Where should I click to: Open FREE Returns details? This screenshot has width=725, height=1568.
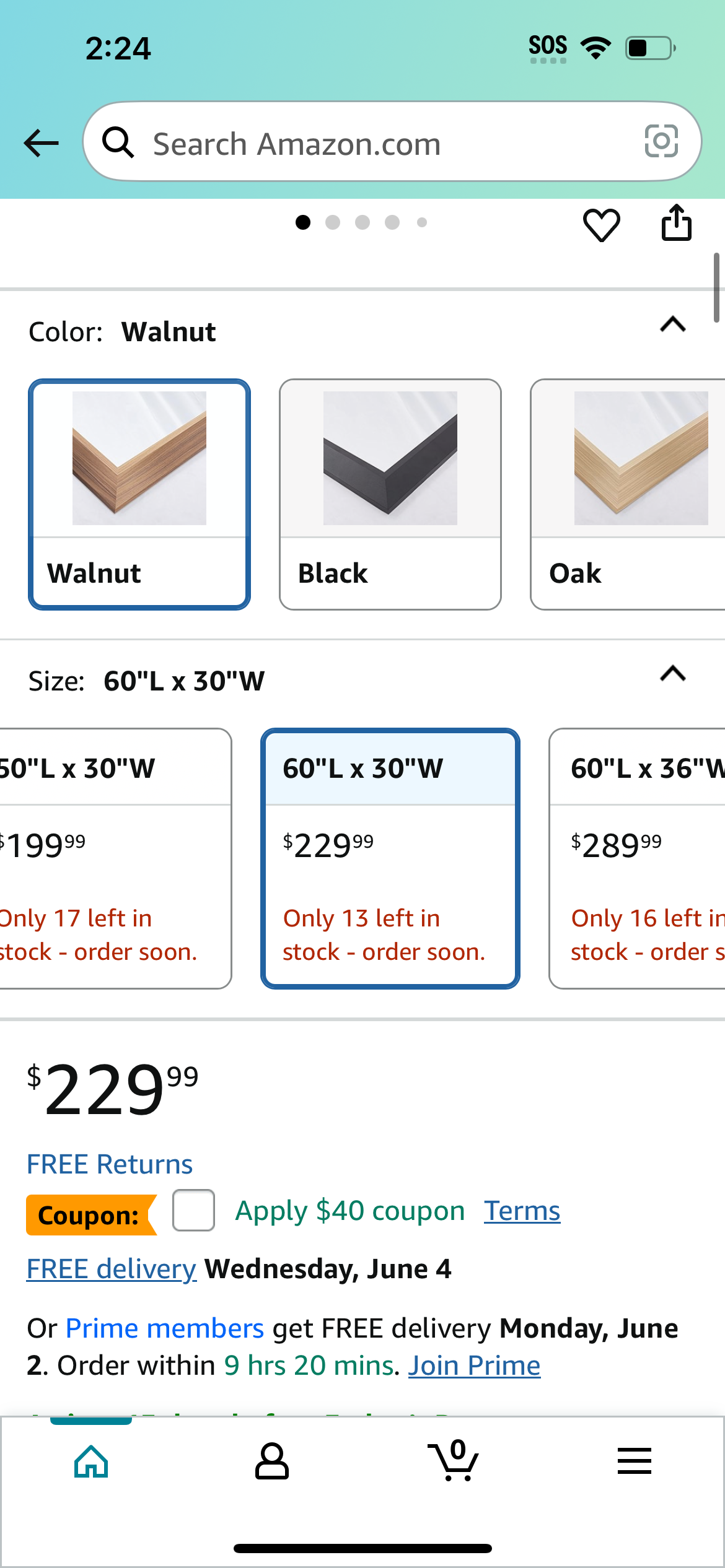pyautogui.click(x=110, y=1164)
